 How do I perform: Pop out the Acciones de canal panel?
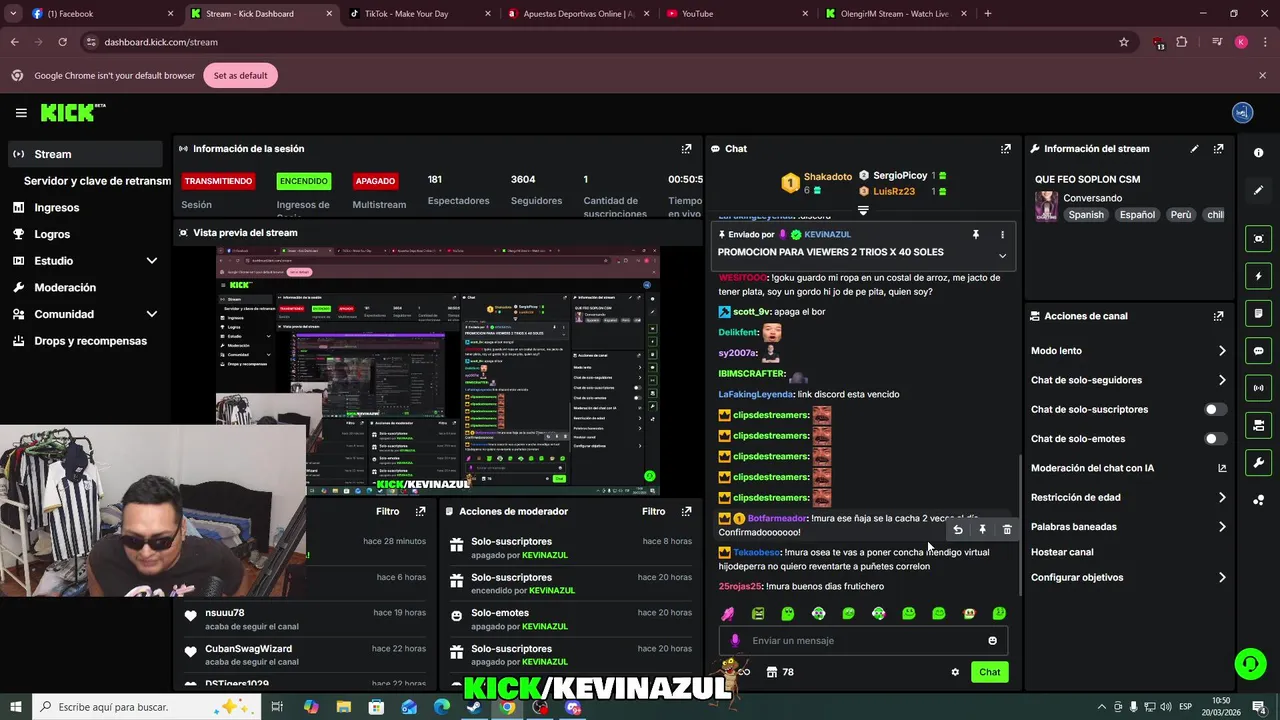(1218, 316)
